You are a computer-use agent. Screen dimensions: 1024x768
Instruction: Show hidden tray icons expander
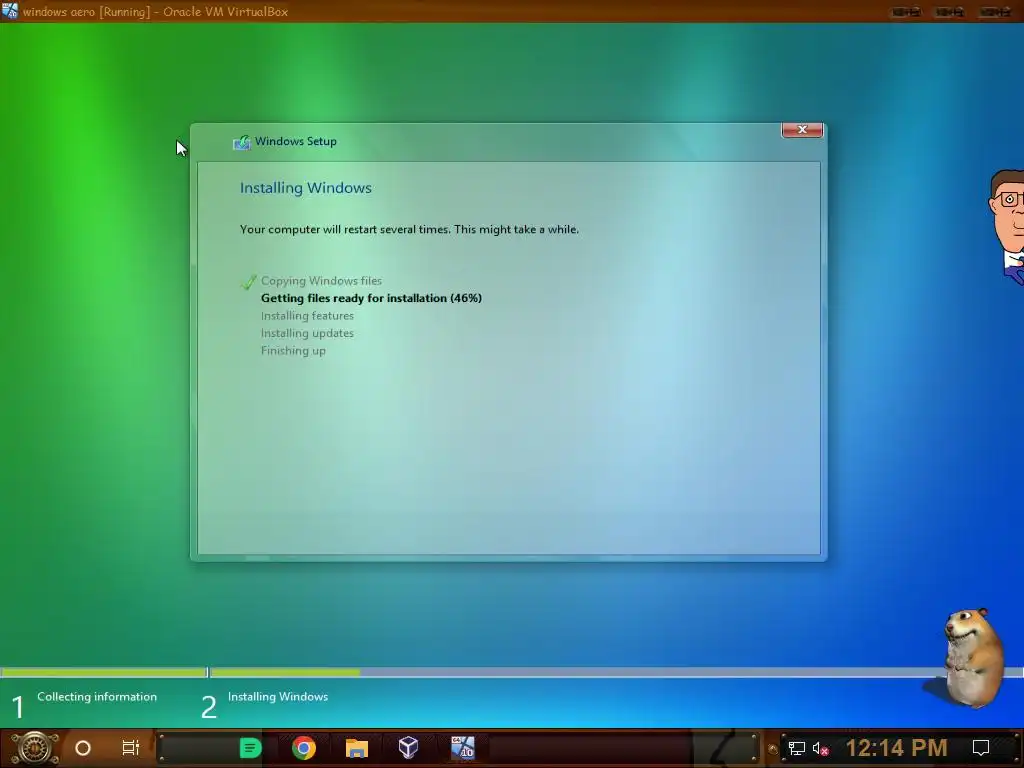pos(773,749)
